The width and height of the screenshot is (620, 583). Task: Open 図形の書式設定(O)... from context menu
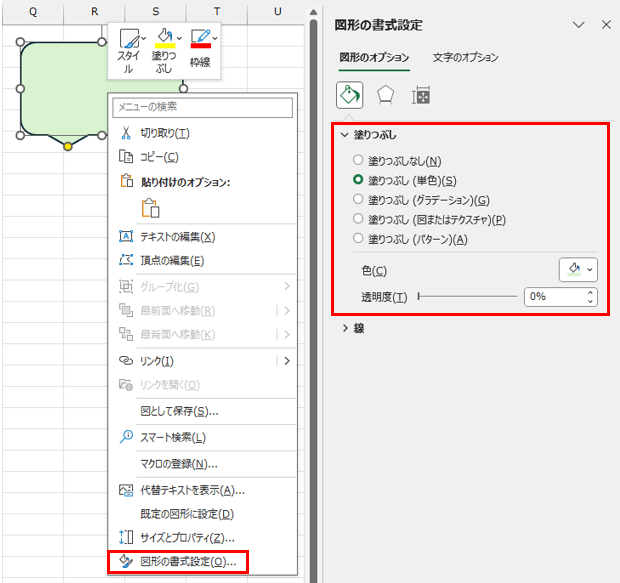[x=178, y=562]
